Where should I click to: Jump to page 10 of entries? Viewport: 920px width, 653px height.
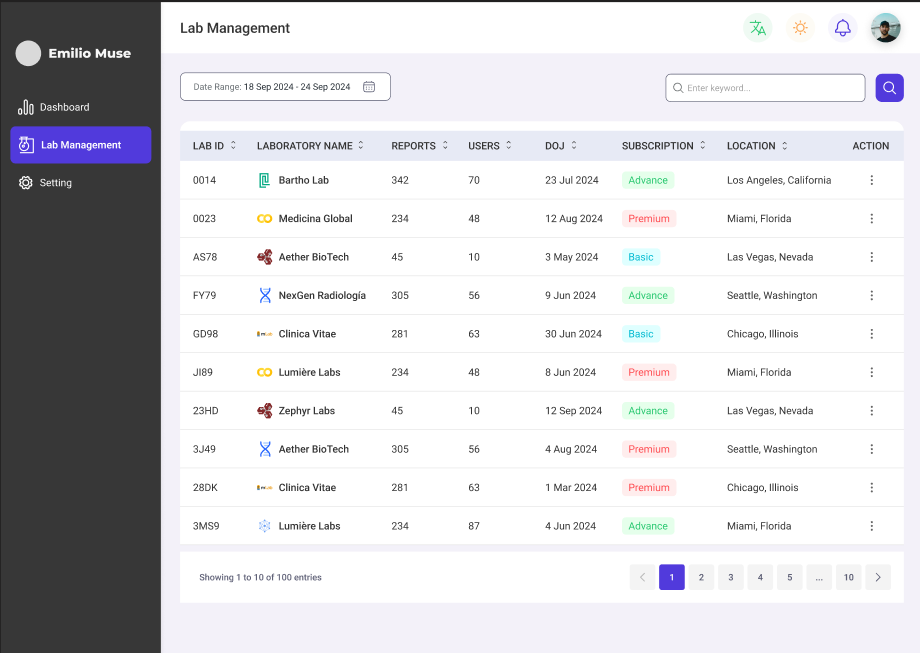coord(848,577)
